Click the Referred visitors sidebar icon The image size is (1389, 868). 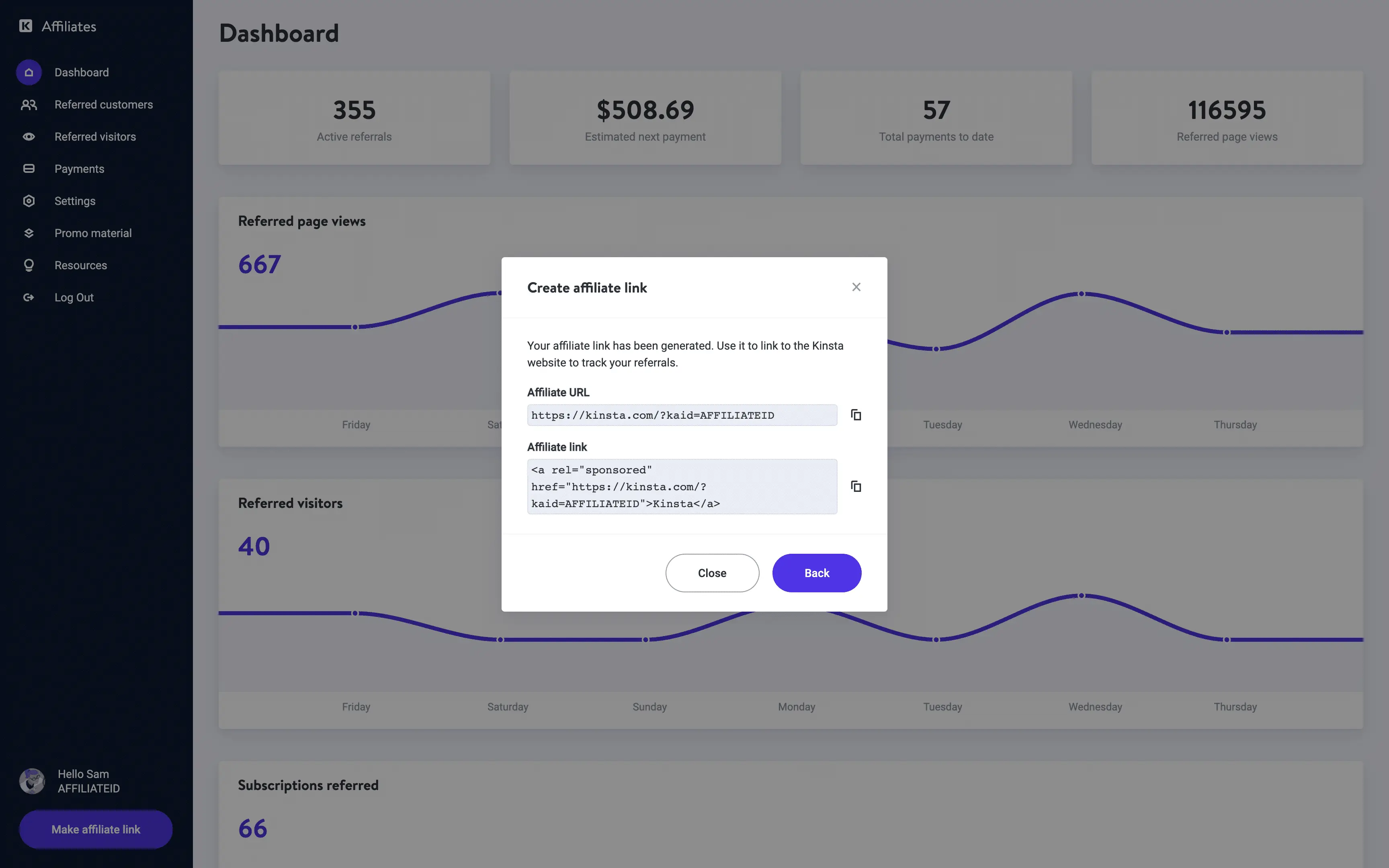(x=28, y=136)
